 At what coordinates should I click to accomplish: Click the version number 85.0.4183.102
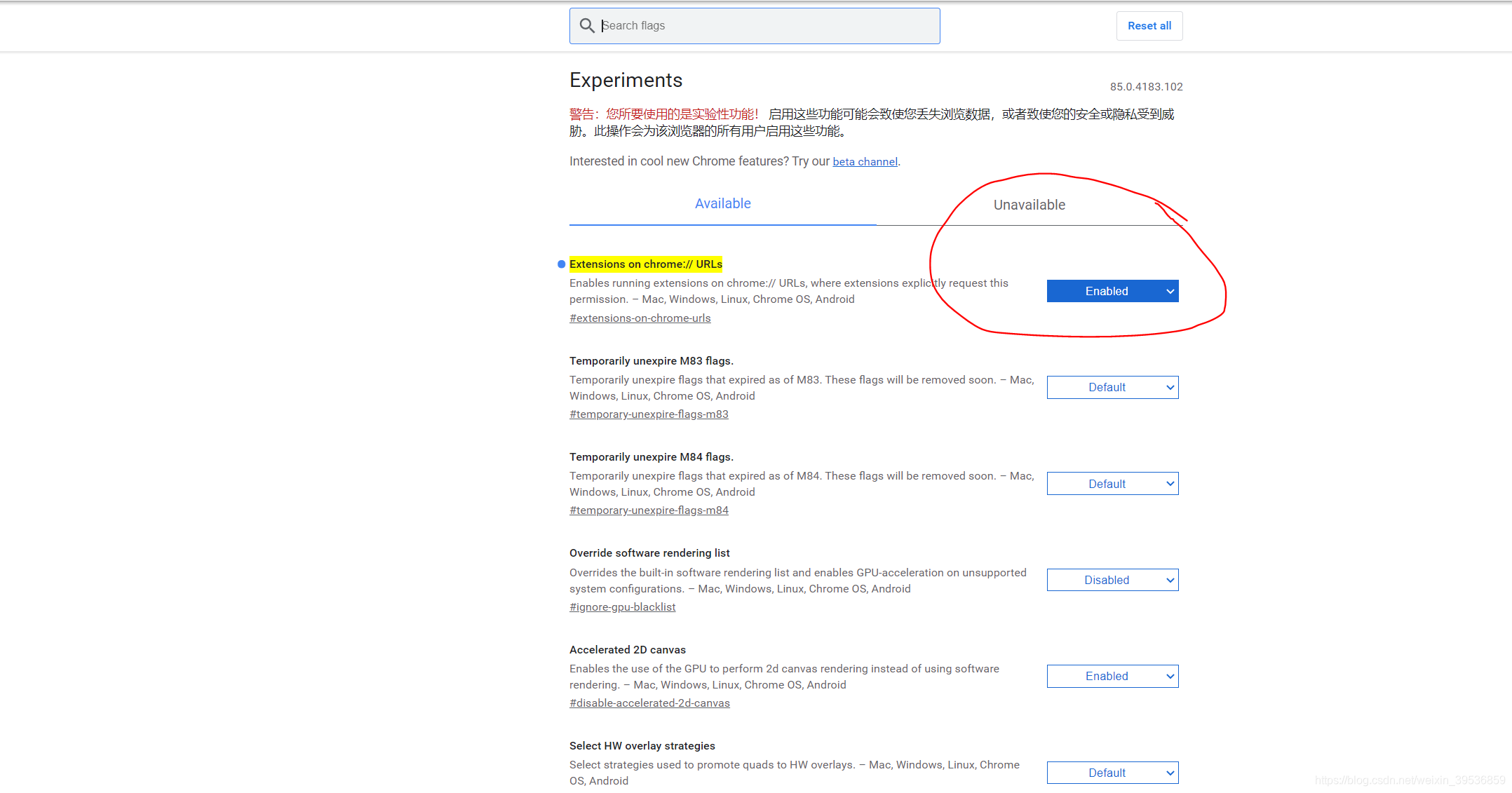(x=1146, y=87)
